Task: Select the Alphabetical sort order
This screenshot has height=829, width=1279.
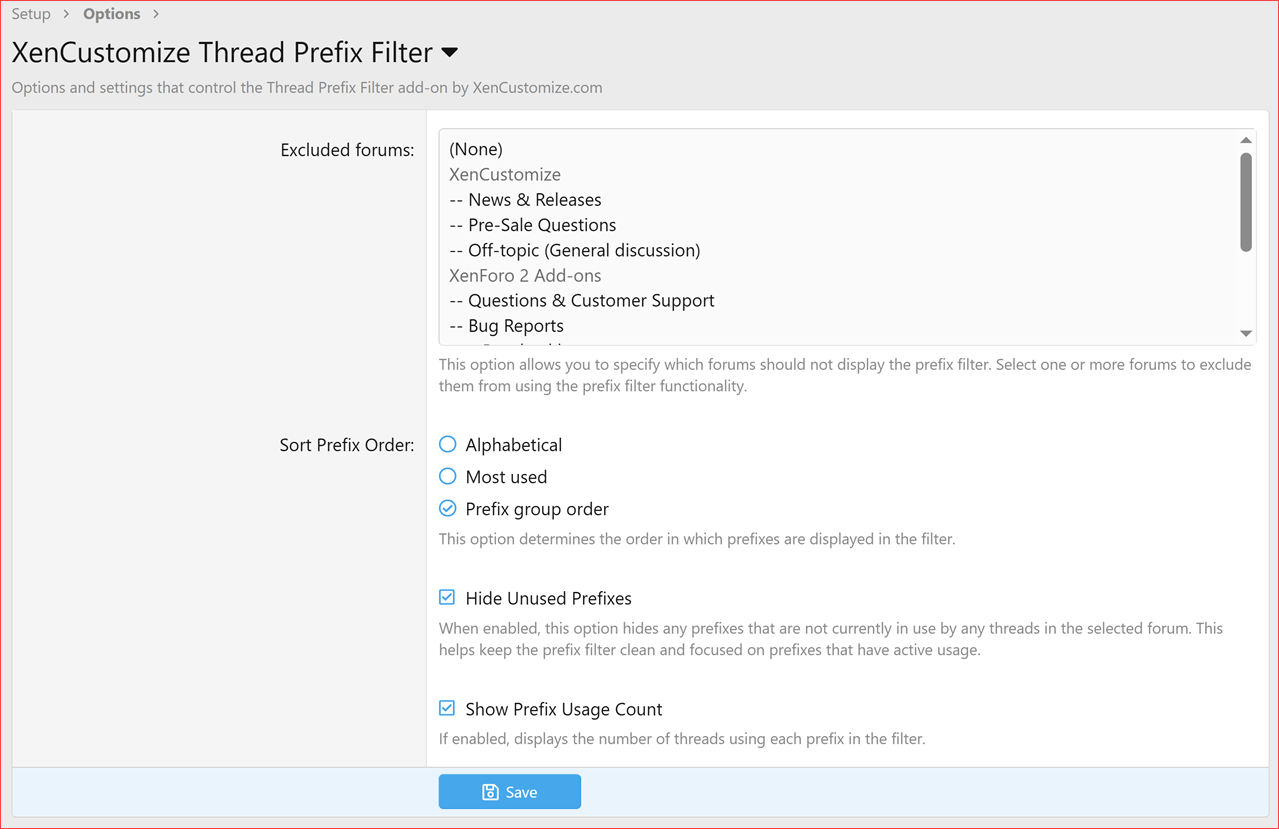Action: [447, 444]
